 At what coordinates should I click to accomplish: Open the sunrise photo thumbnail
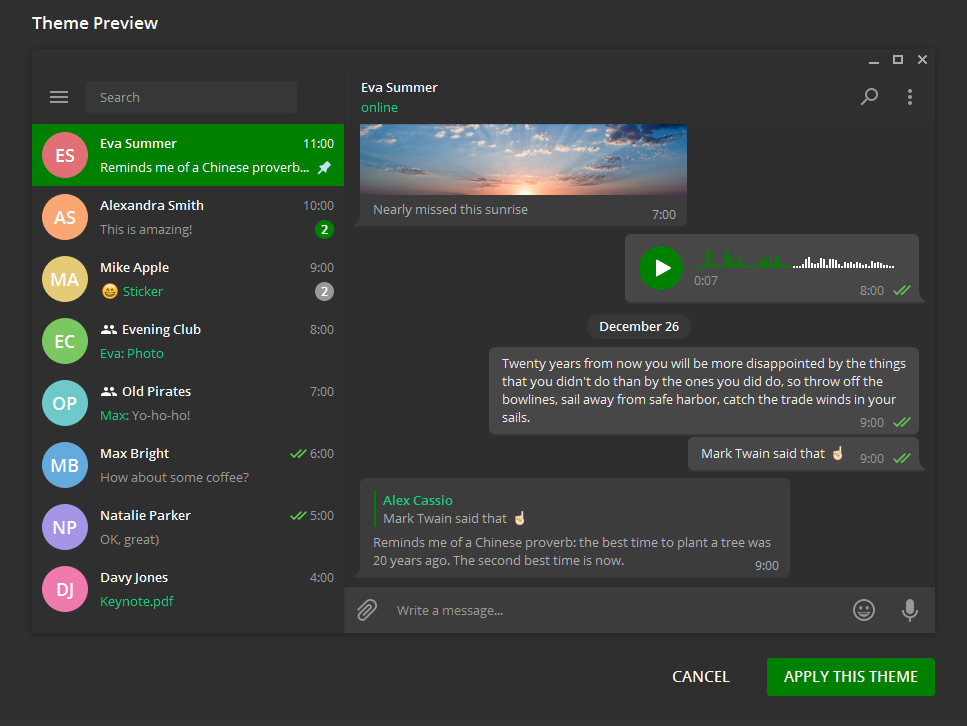pos(523,159)
